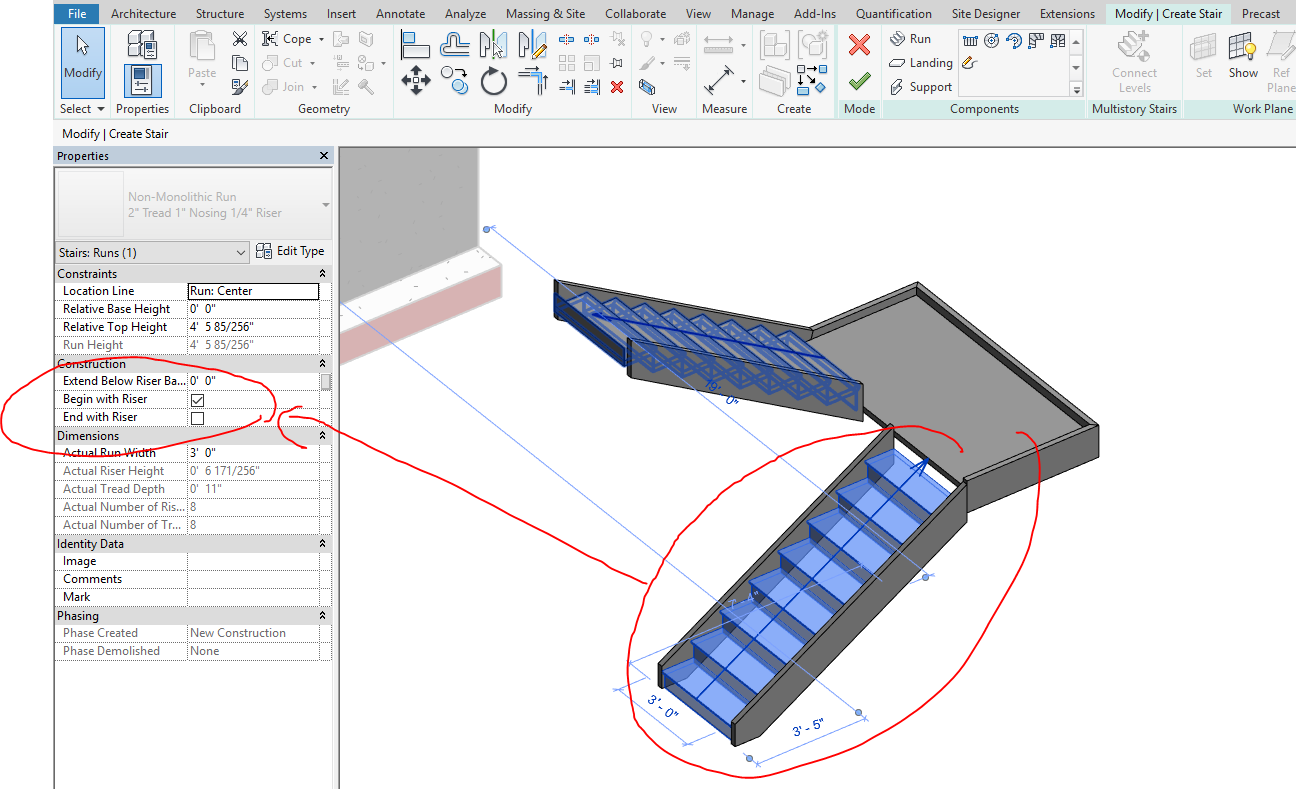The image size is (1296, 789).
Task: Activate the Full-Step Spiral run shape
Action: point(991,40)
